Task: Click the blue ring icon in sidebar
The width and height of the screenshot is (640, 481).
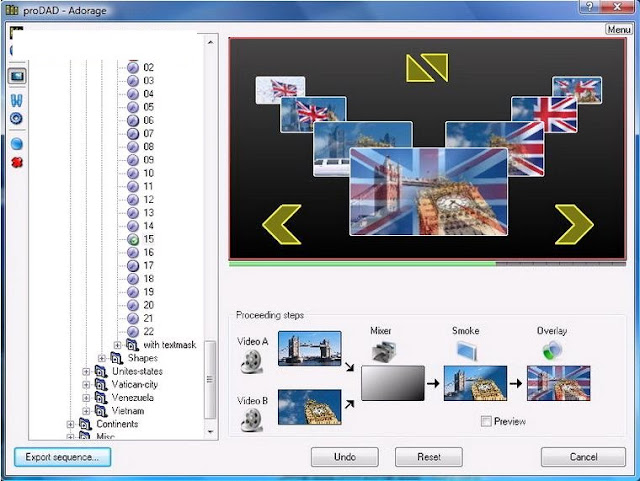Action: tap(16, 119)
